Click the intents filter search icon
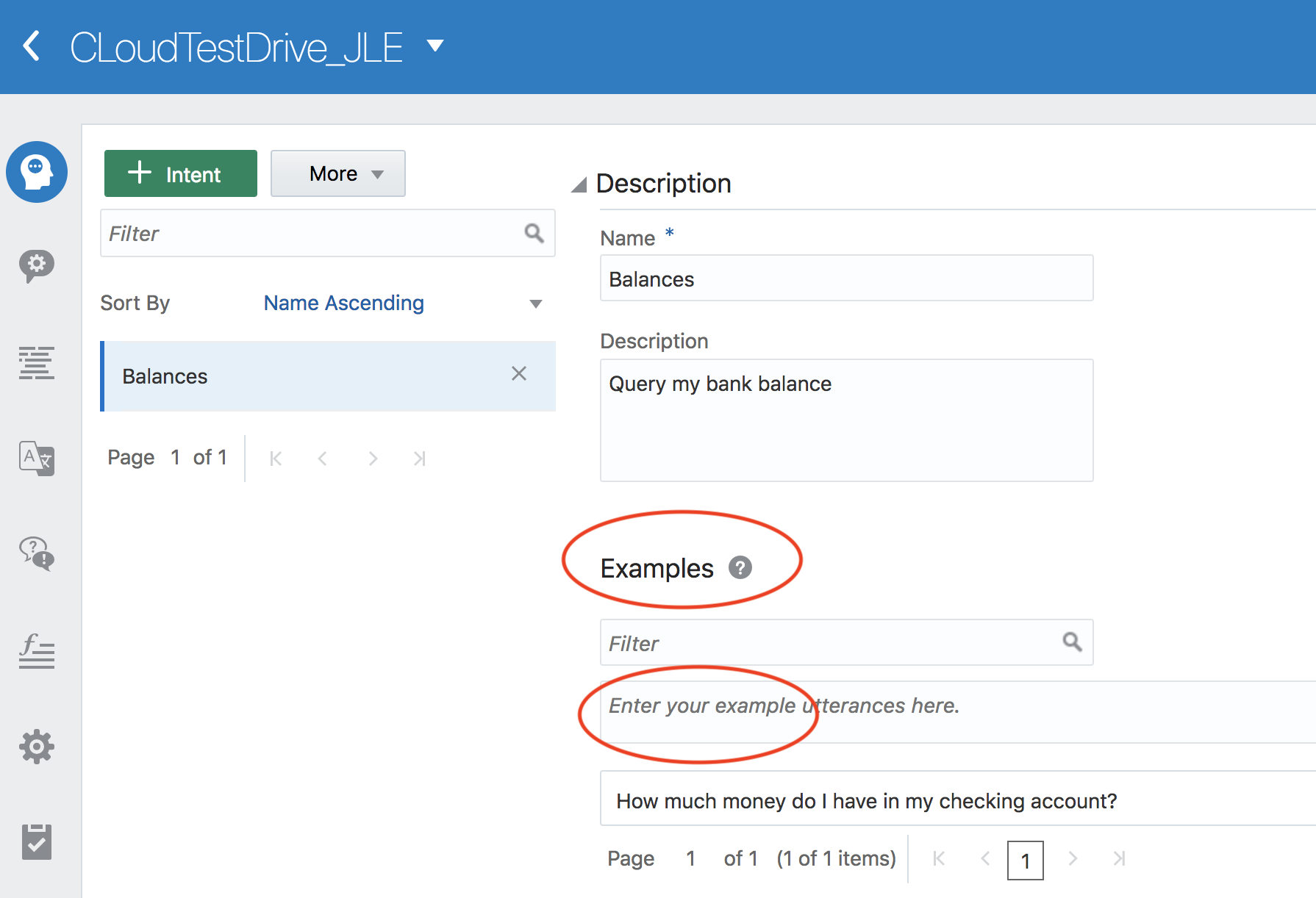The width and height of the screenshot is (1316, 898). [x=534, y=233]
